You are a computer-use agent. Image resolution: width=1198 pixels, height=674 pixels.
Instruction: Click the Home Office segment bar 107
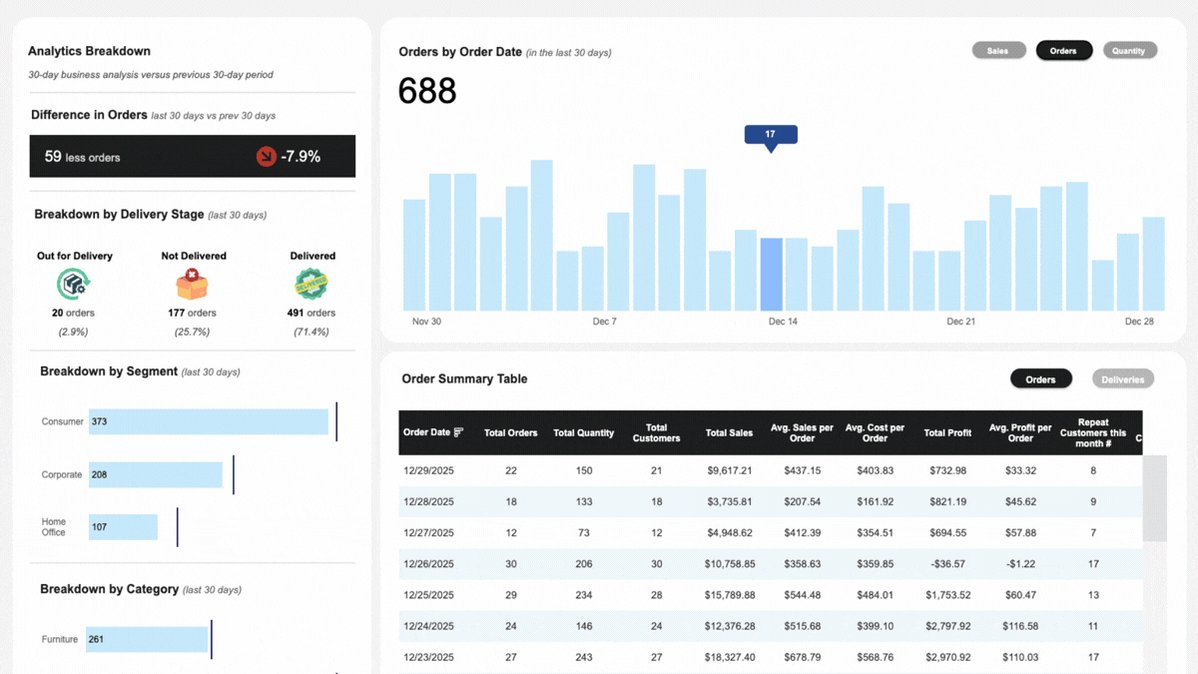coord(123,527)
